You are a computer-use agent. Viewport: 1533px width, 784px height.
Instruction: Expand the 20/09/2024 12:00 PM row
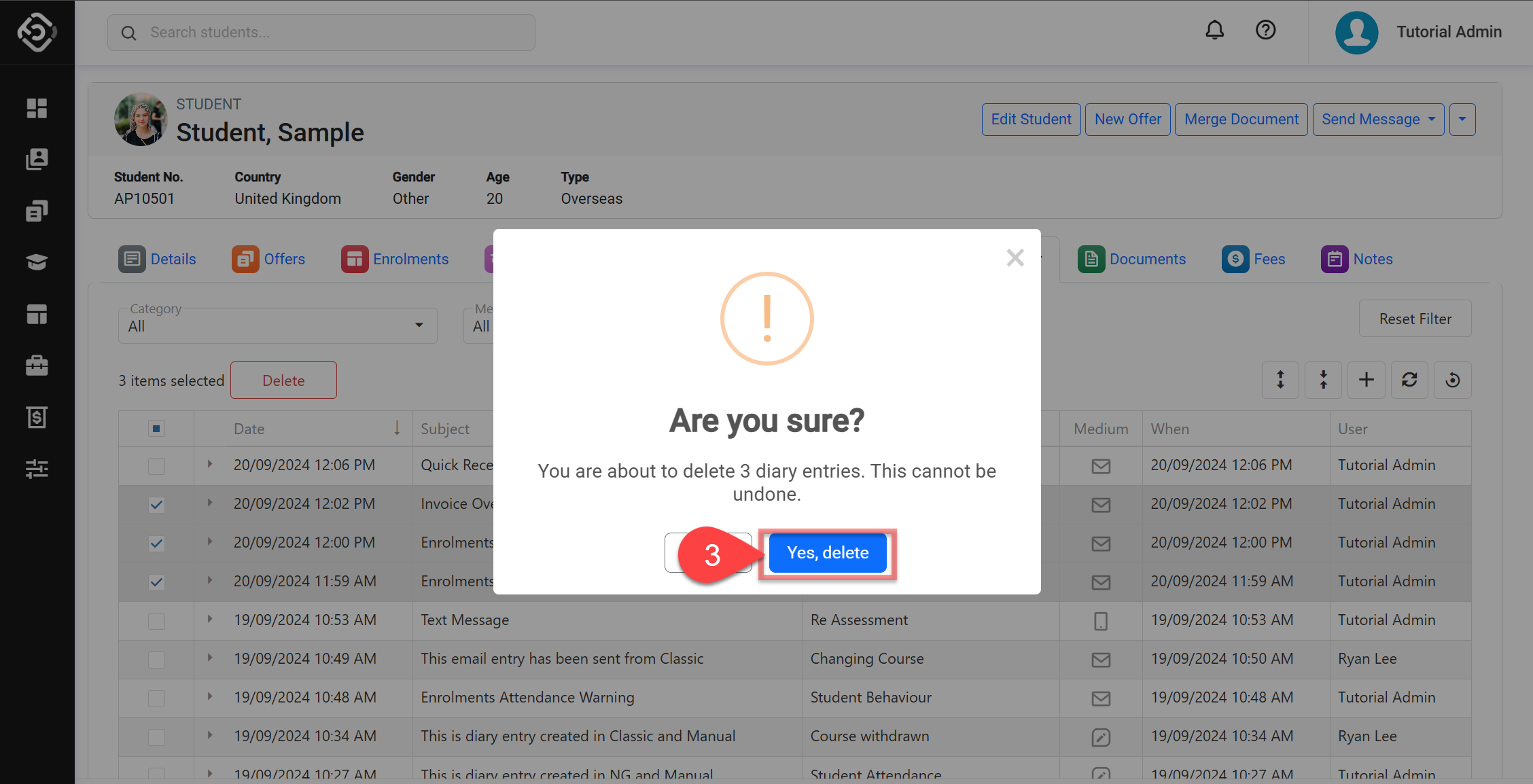(x=210, y=541)
